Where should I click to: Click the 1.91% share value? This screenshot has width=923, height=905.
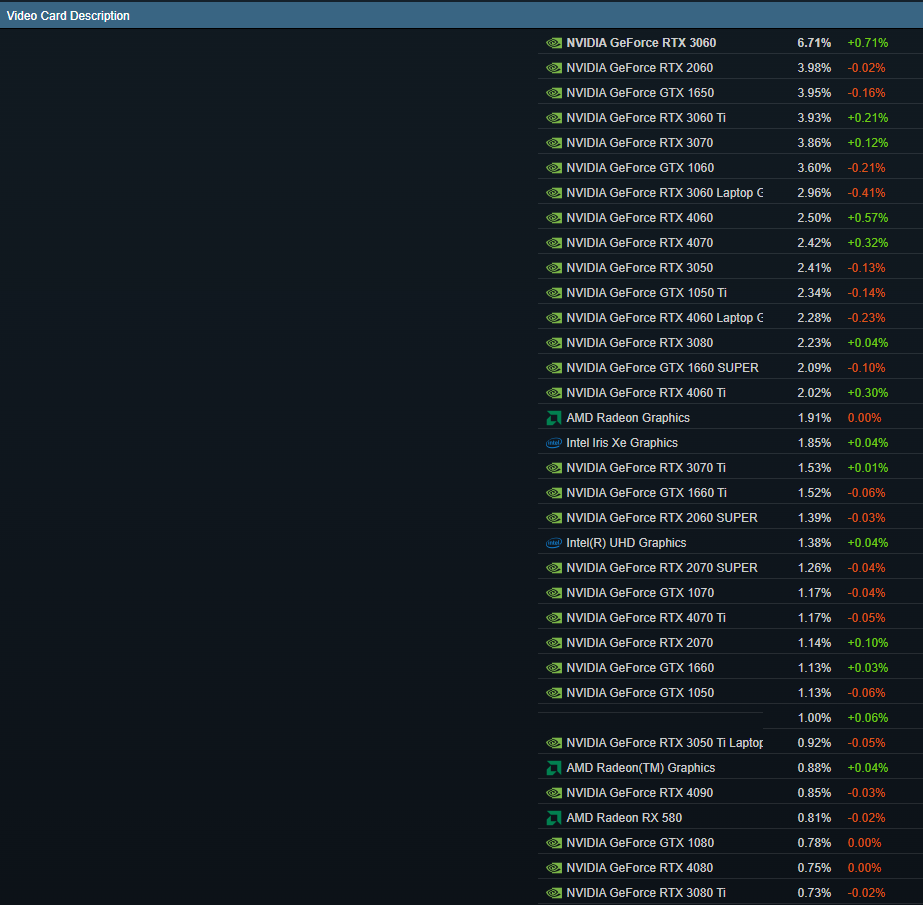(814, 418)
